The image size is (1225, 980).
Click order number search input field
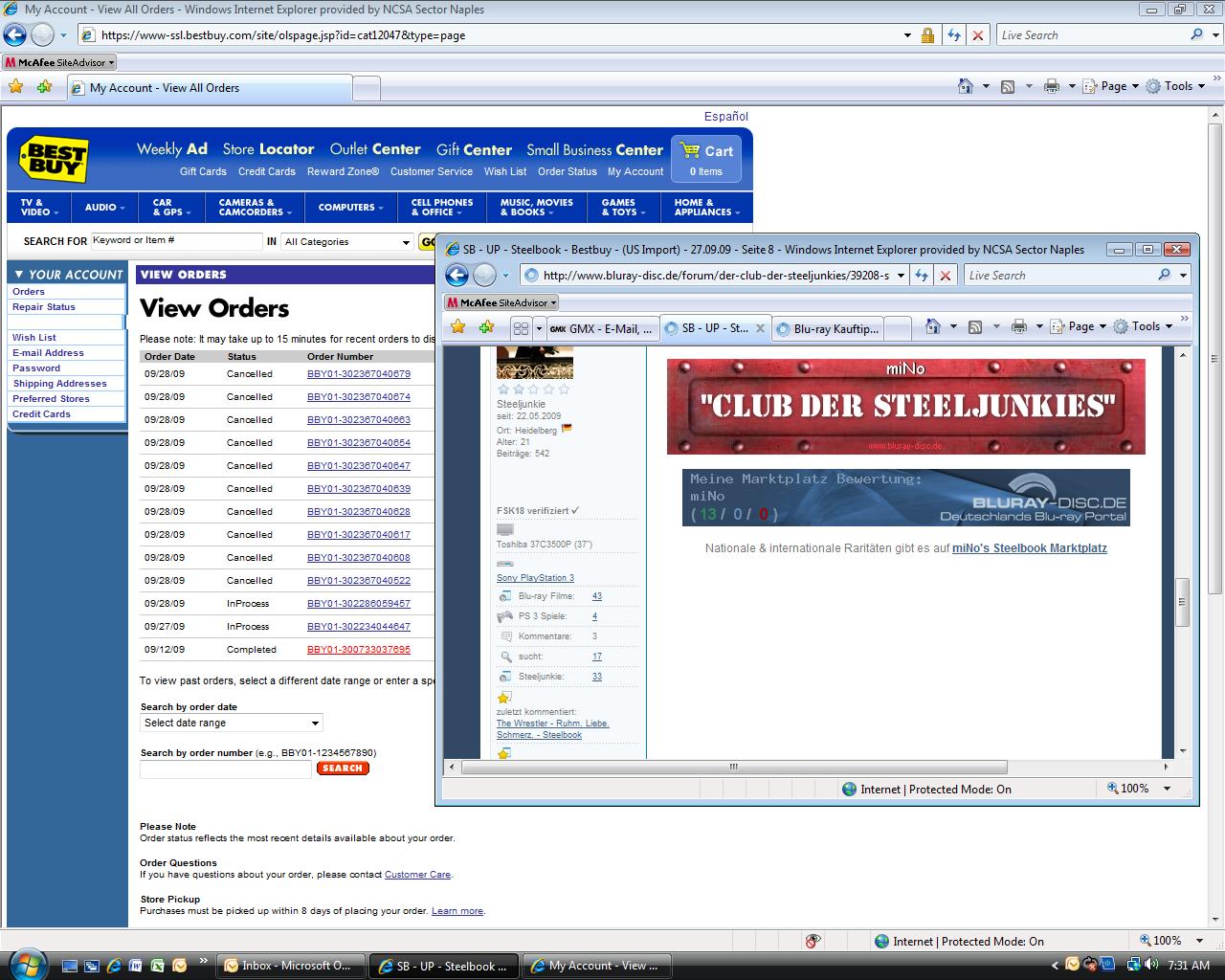pos(226,769)
